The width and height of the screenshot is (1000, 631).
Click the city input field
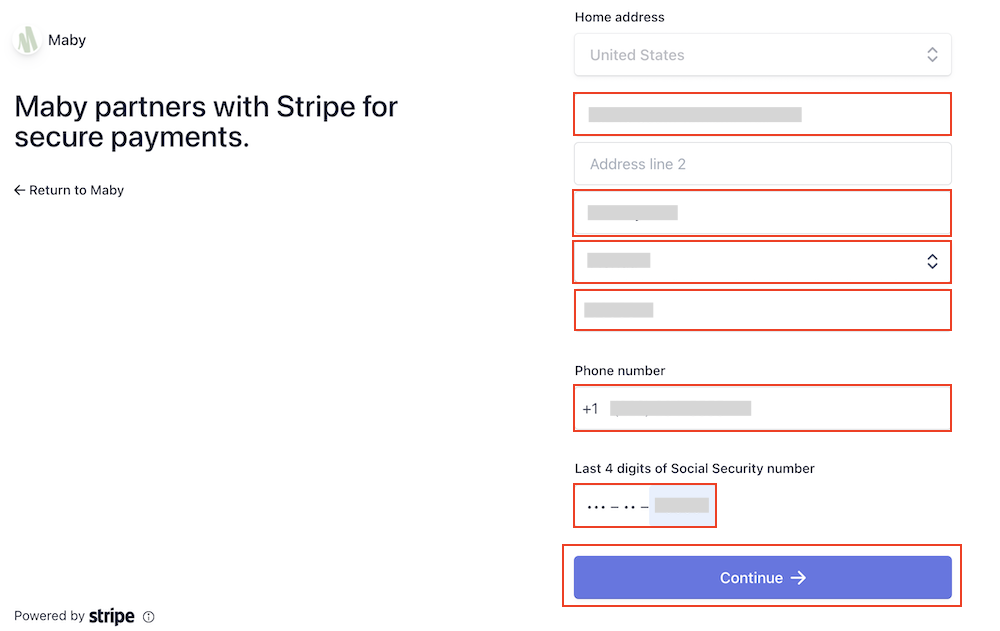[x=762, y=213]
